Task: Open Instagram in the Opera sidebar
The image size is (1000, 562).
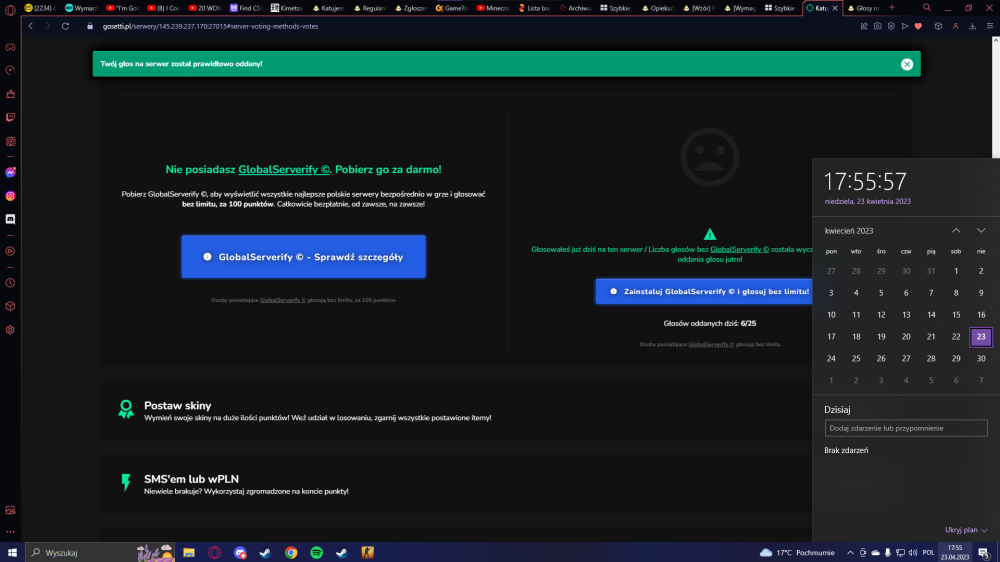Action: point(10,196)
